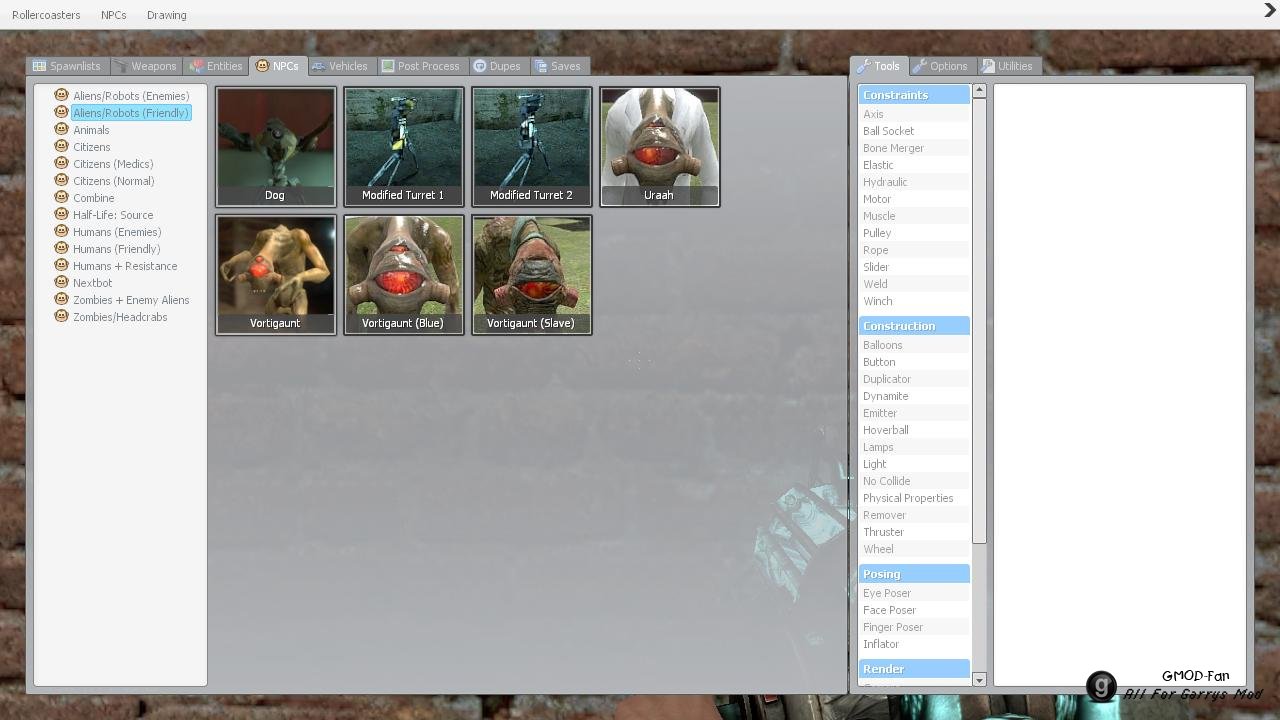This screenshot has width=1280, height=720.
Task: Click the tool list scrollbar thumb
Action: tap(979, 321)
